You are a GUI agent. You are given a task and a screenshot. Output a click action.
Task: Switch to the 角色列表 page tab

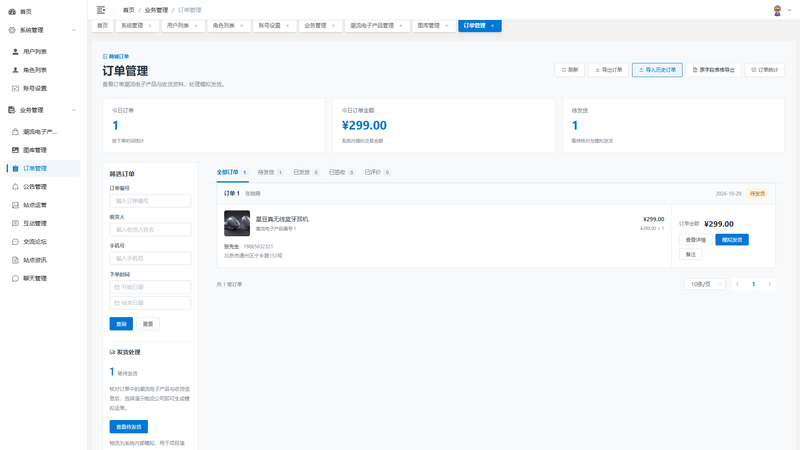pyautogui.click(x=223, y=26)
